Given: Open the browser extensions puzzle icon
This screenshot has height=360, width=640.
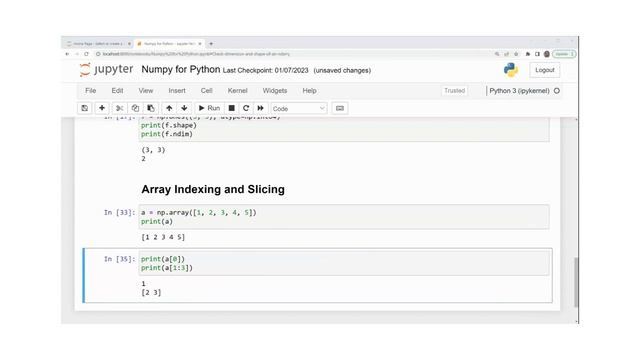Looking at the screenshot, I should 528,54.
